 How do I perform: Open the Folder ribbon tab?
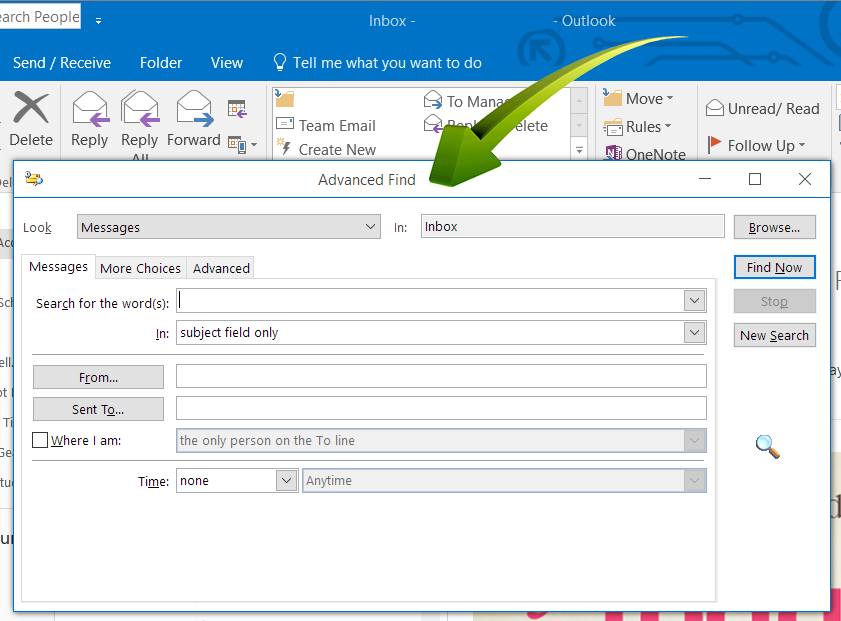tap(161, 63)
